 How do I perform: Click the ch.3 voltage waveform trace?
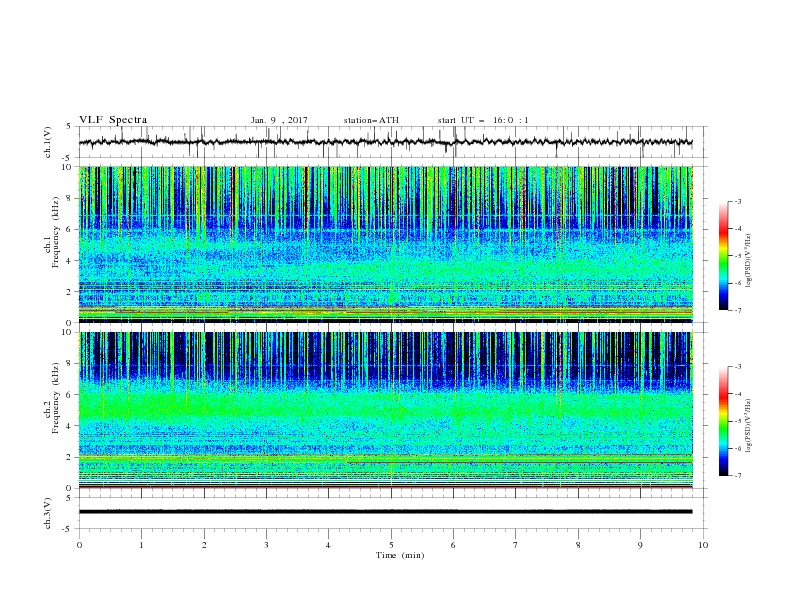click(x=385, y=512)
